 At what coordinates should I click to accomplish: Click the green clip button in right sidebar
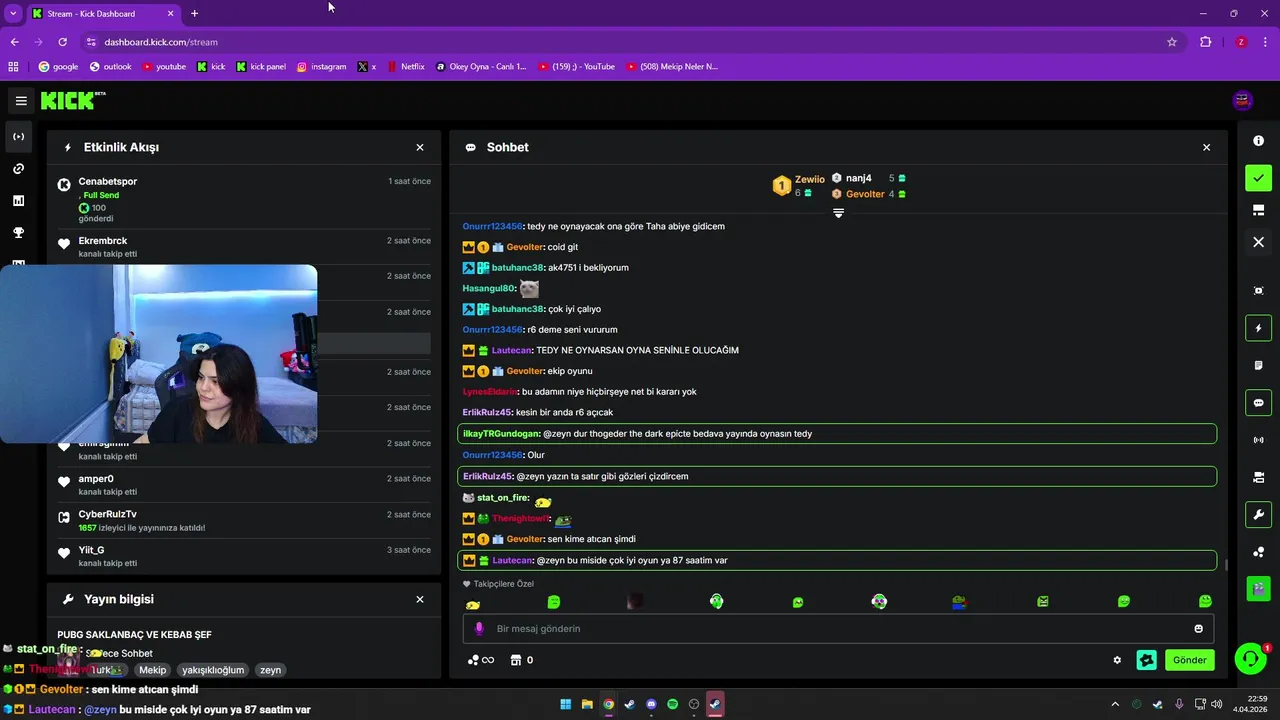point(1258,589)
